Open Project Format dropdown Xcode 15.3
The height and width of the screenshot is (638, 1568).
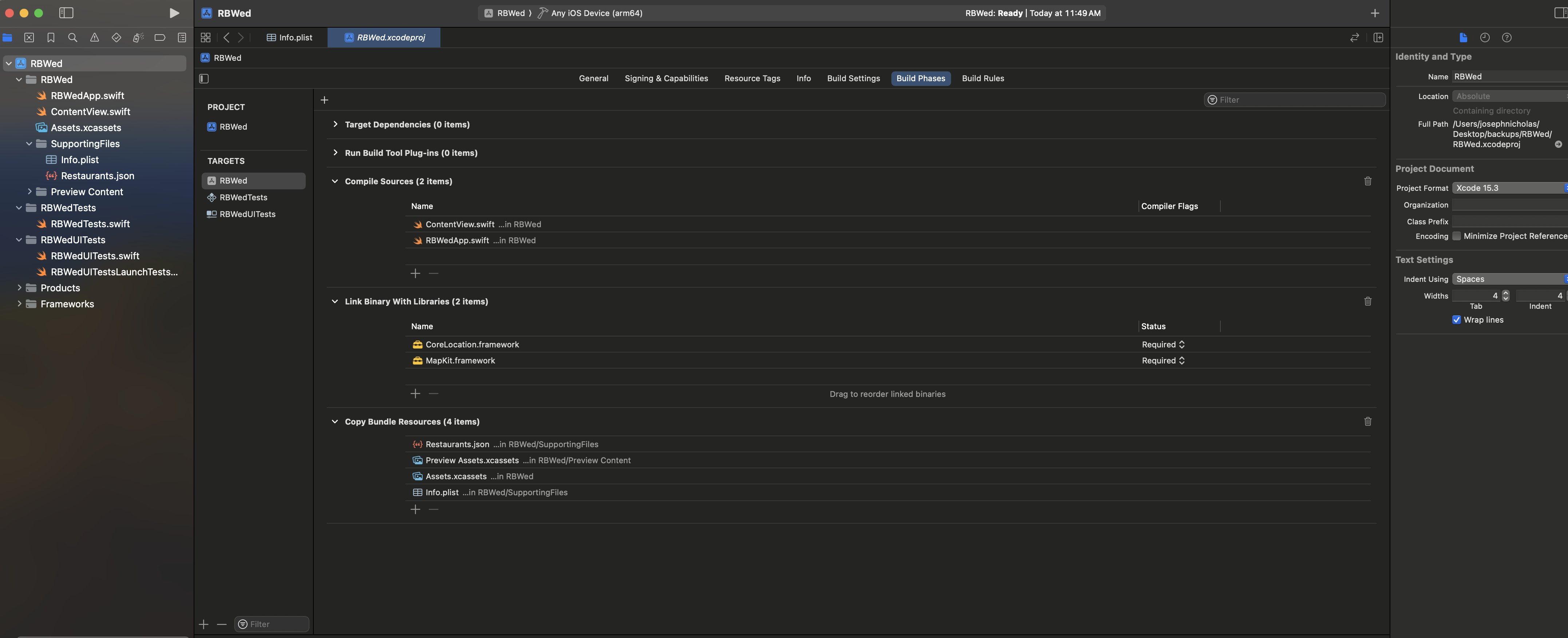[x=1509, y=188]
